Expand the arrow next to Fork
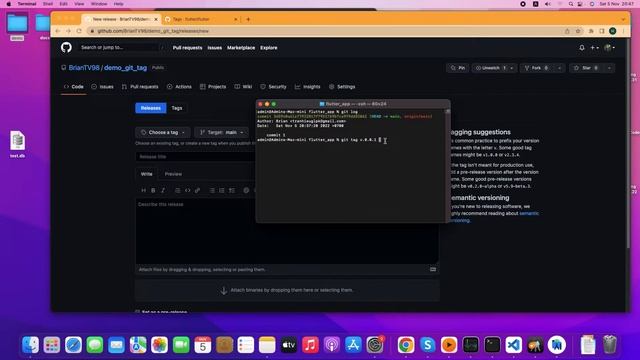 point(560,68)
